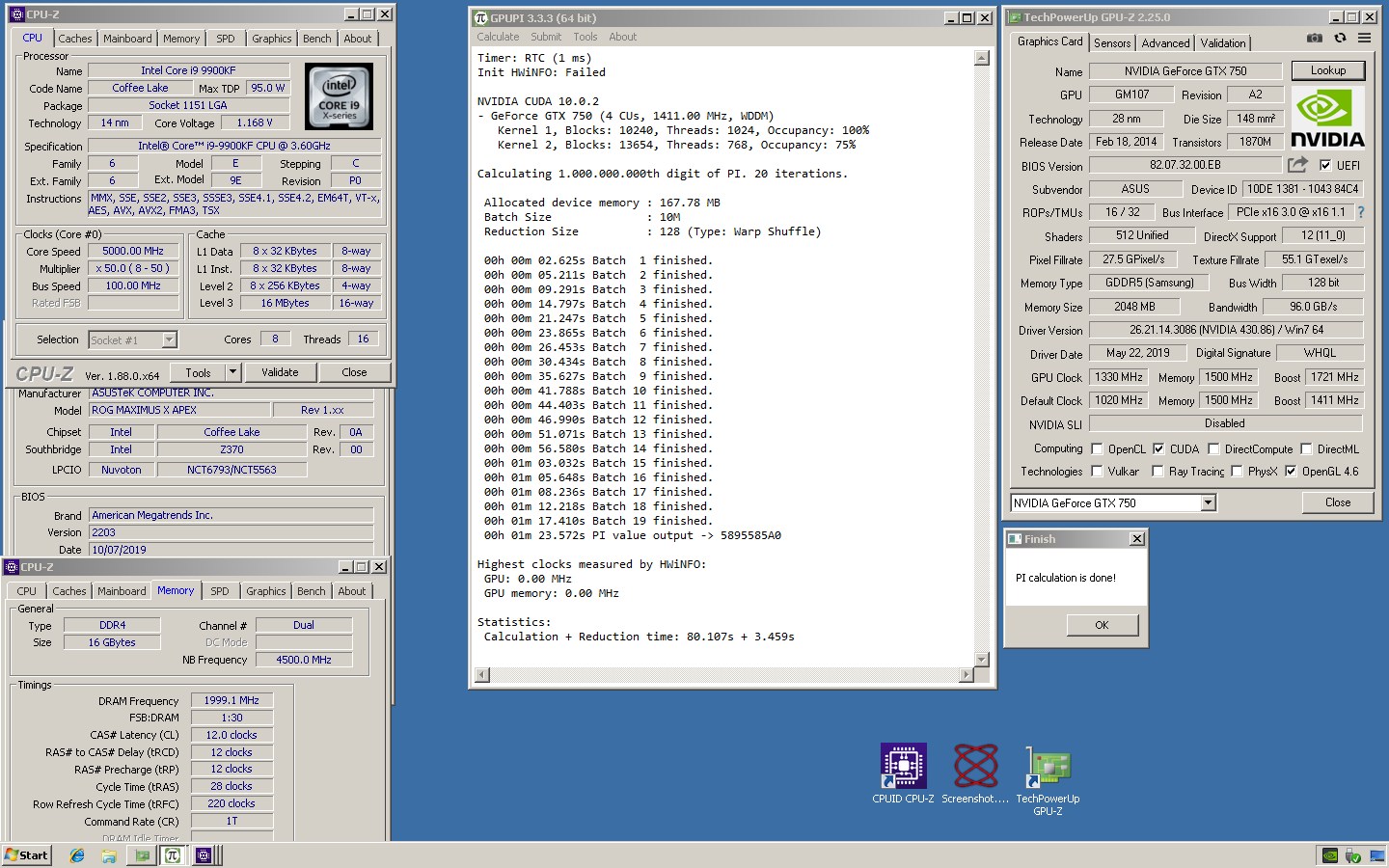The width and height of the screenshot is (1389, 868).
Task: Switch to SPD tab in bottom CPU-Z window
Action: click(x=220, y=591)
